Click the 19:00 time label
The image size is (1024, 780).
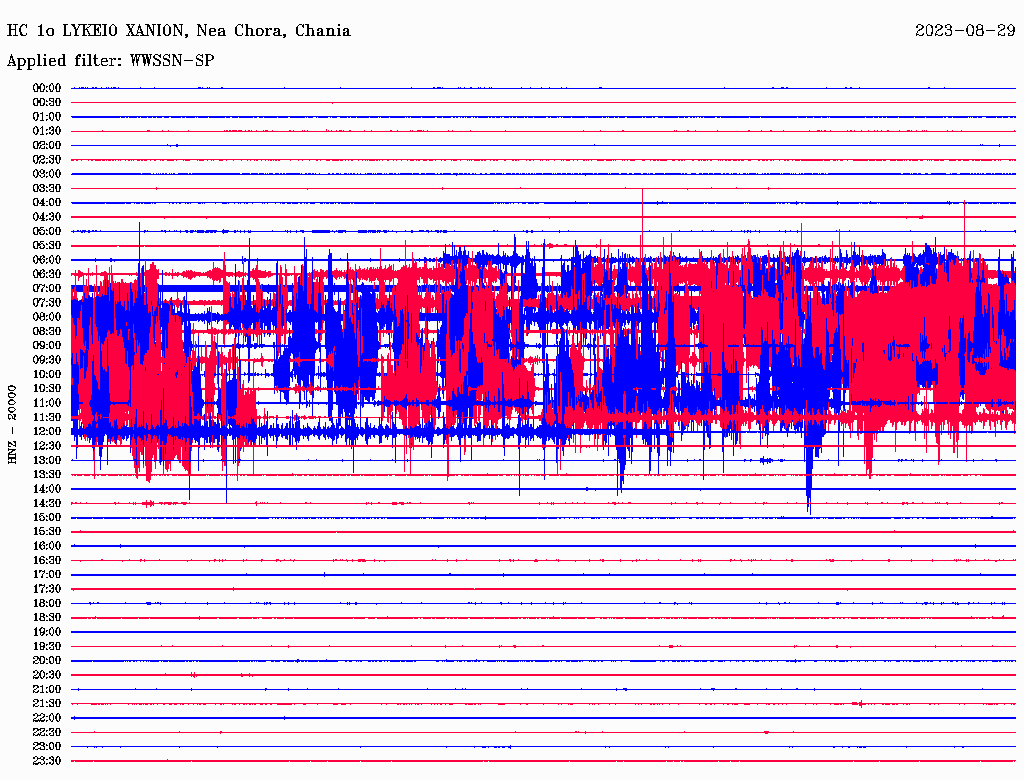47,632
